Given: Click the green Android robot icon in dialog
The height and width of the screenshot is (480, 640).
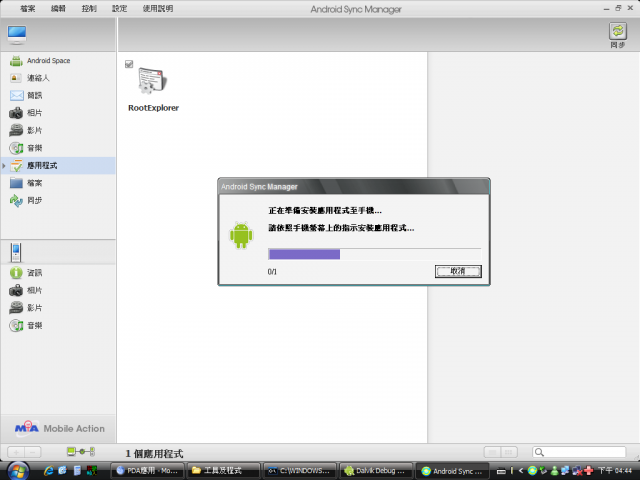Looking at the screenshot, I should pyautogui.click(x=241, y=235).
